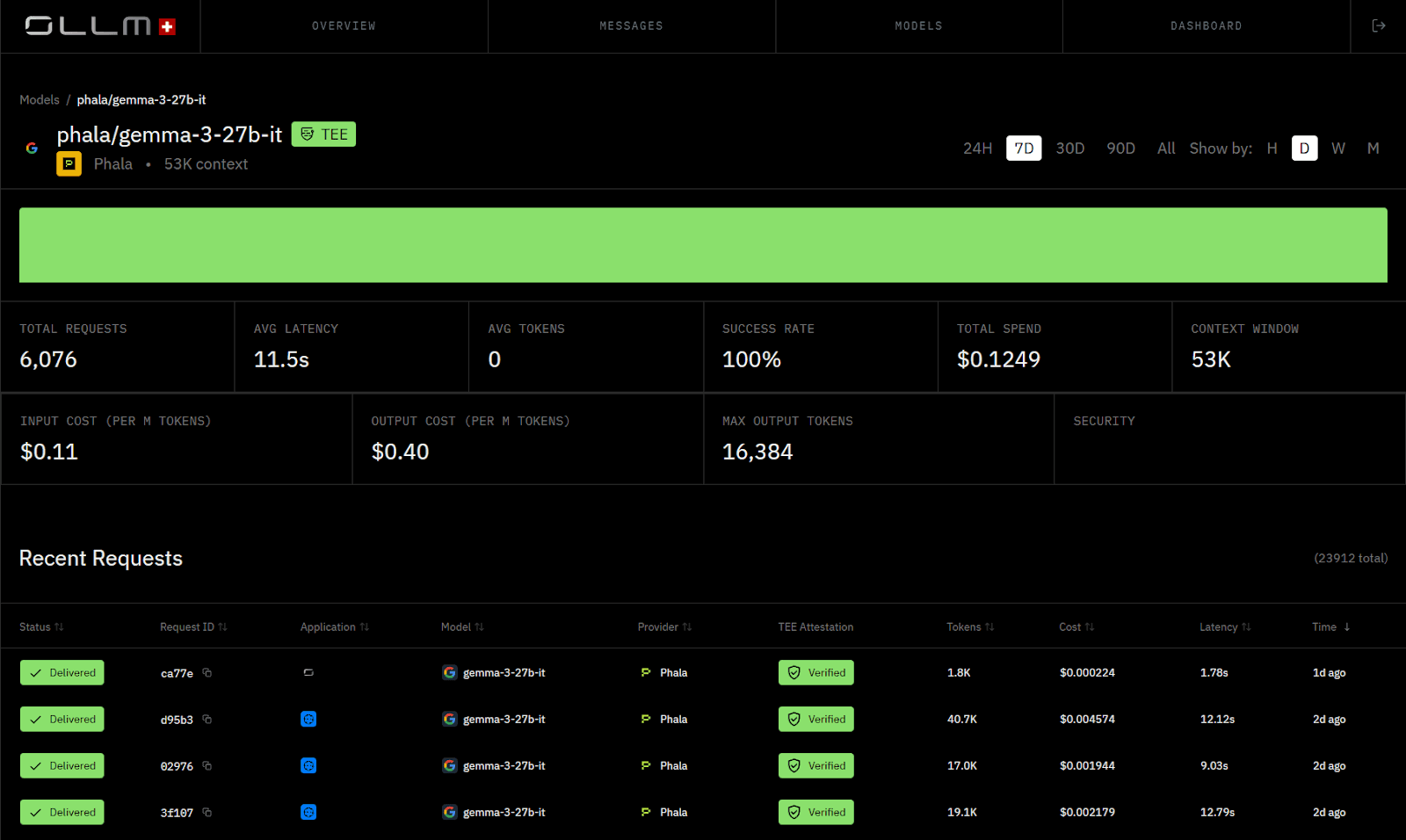Copy request ID 02976

pyautogui.click(x=207, y=766)
